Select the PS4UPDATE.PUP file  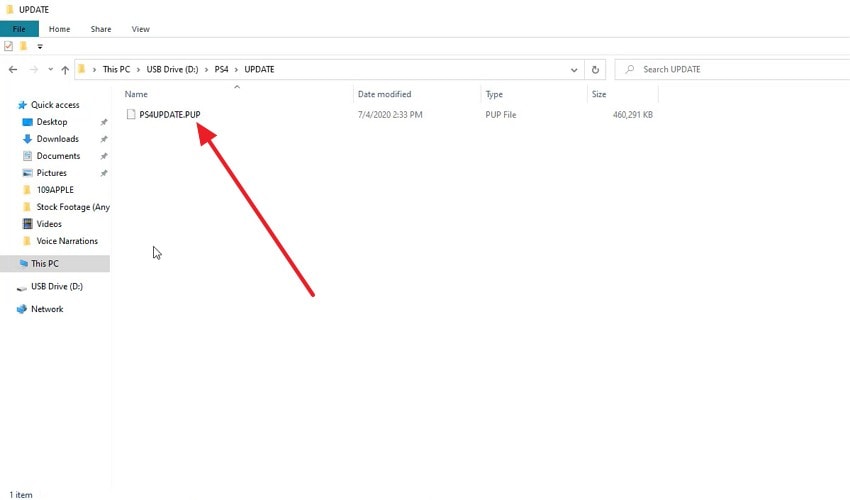(170, 114)
